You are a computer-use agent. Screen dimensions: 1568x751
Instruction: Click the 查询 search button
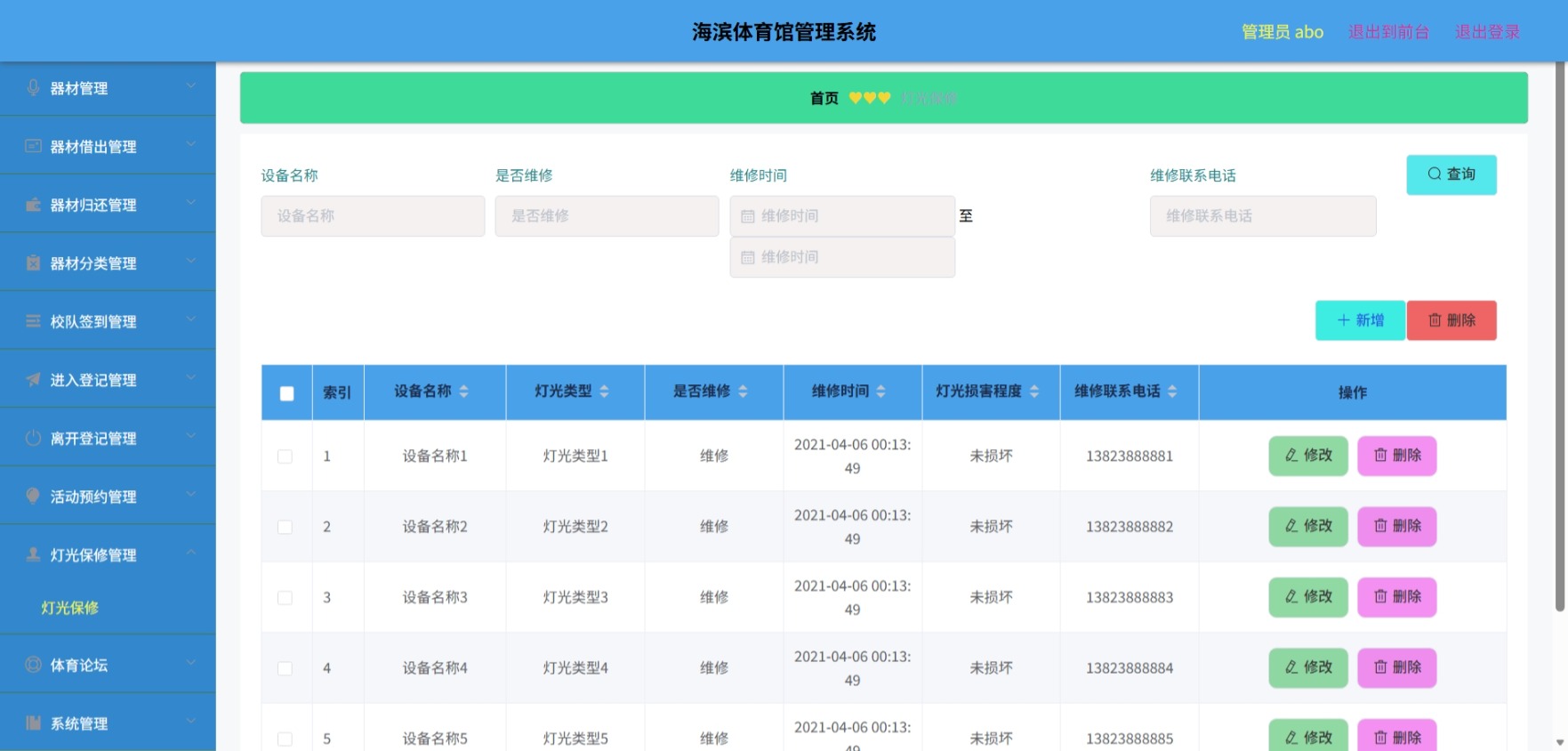pos(1451,174)
